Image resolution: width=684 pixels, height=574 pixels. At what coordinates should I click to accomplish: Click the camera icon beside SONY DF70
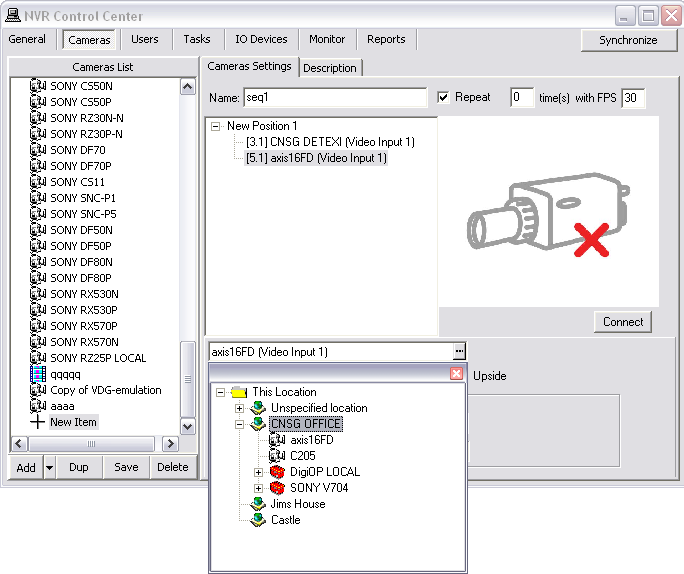38,150
